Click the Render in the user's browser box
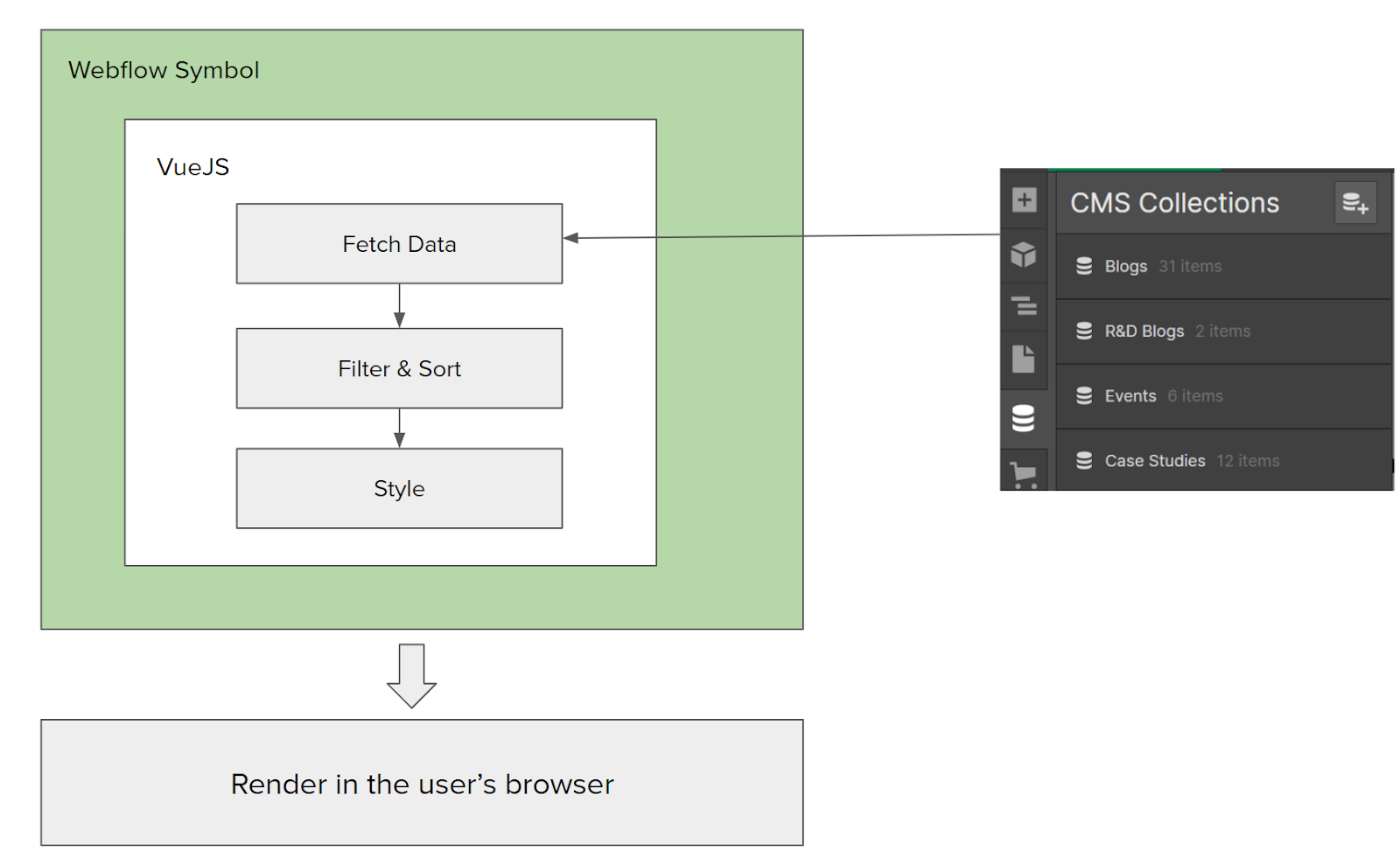The width and height of the screenshot is (1400, 851). [x=422, y=783]
